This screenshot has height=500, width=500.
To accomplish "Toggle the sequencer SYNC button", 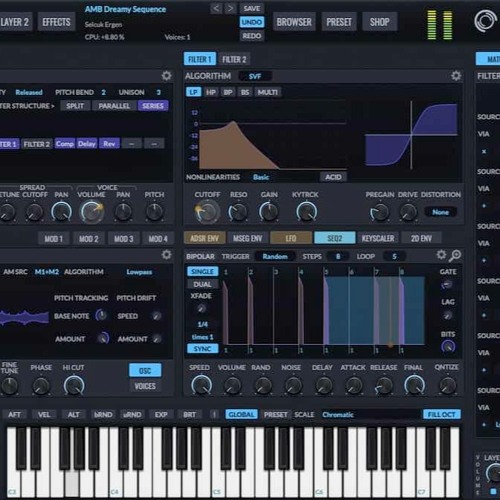I will (x=202, y=349).
